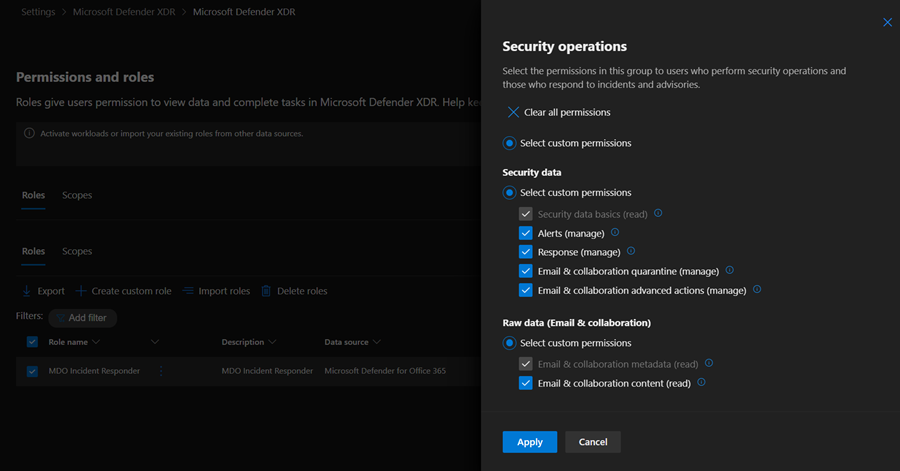The height and width of the screenshot is (471, 900).
Task: Sort by Role name column chevron
Action: click(x=96, y=342)
